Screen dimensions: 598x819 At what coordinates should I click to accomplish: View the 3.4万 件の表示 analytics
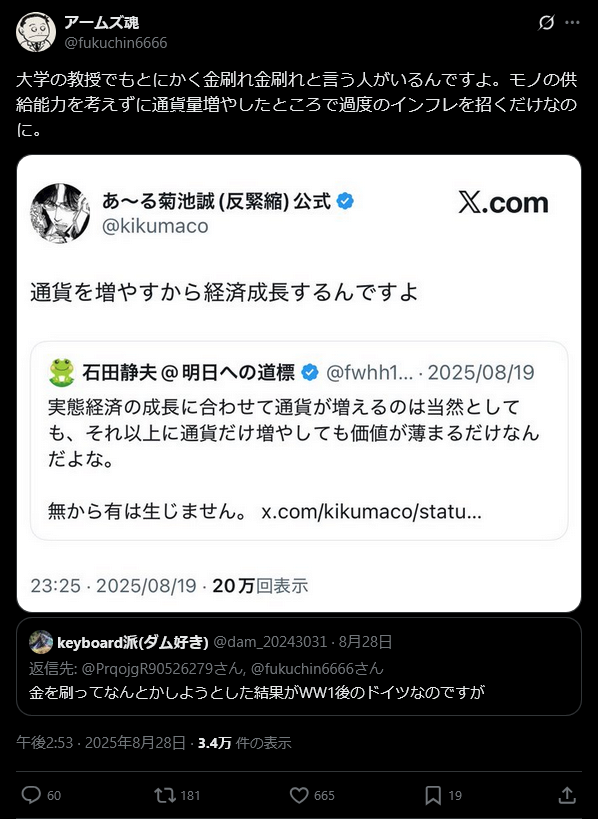(x=244, y=743)
